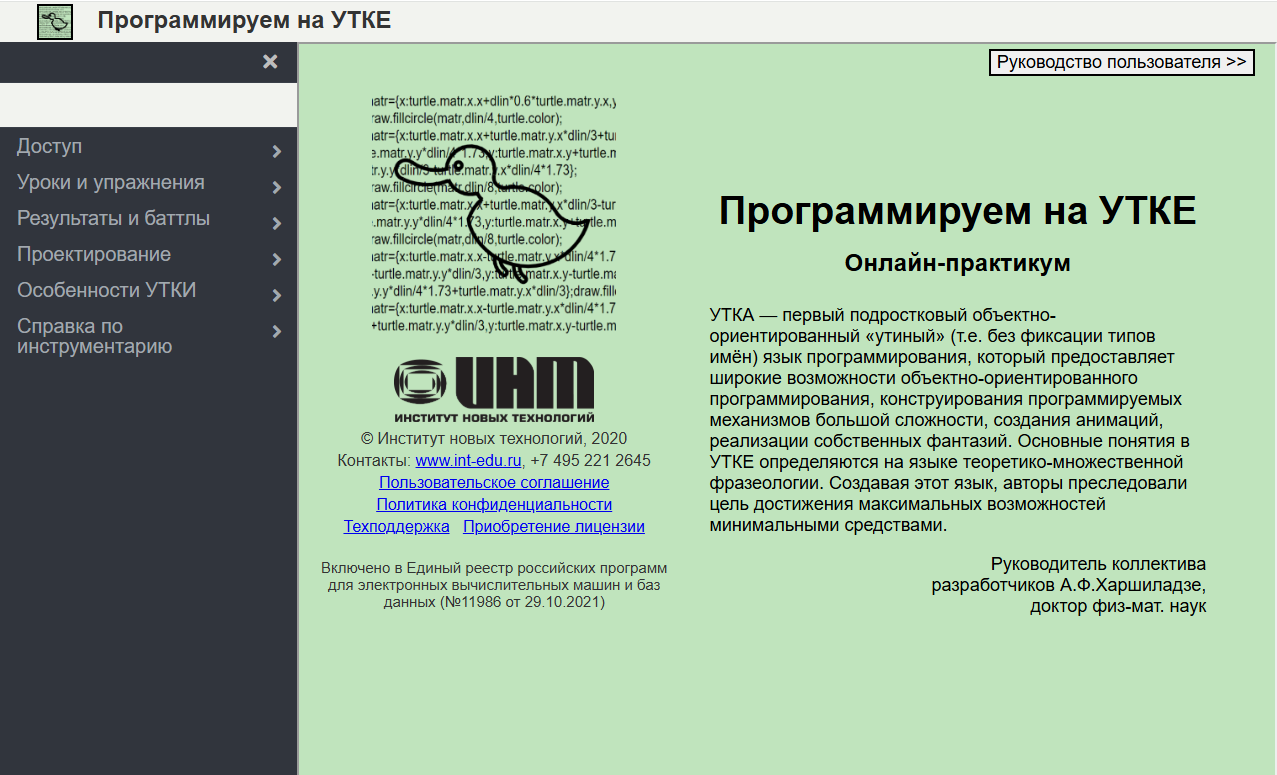Click the page title Программируем на УТКЕ in header
The width and height of the screenshot is (1277, 775).
click(x=244, y=20)
